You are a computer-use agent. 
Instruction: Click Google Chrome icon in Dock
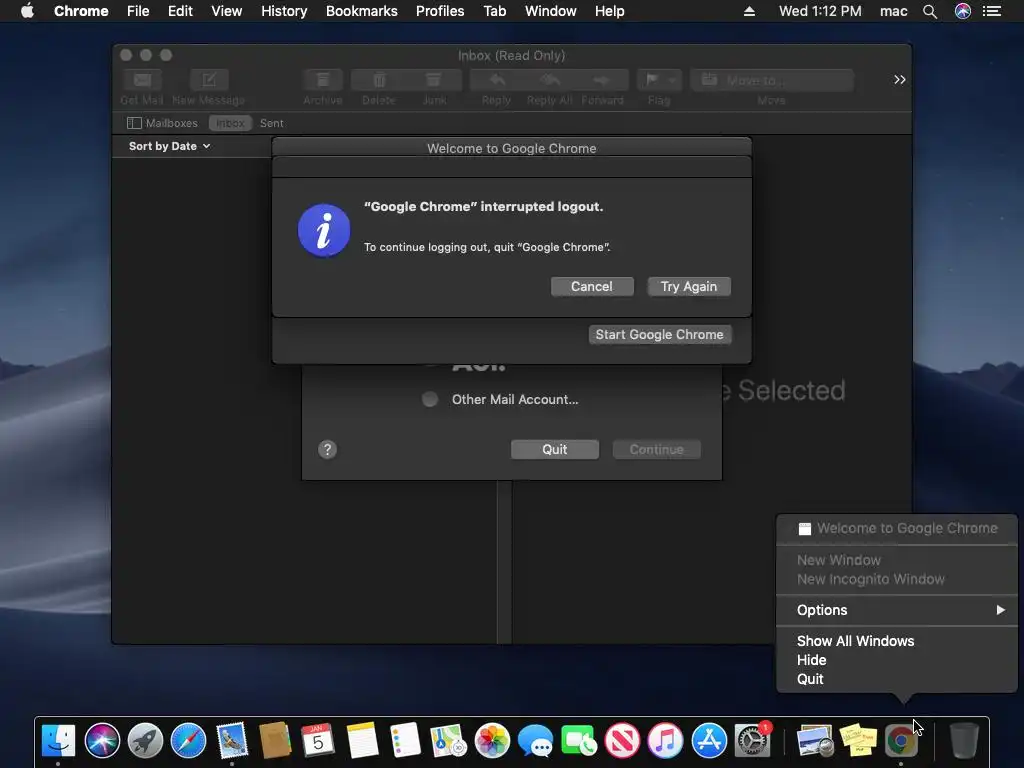[x=901, y=741]
